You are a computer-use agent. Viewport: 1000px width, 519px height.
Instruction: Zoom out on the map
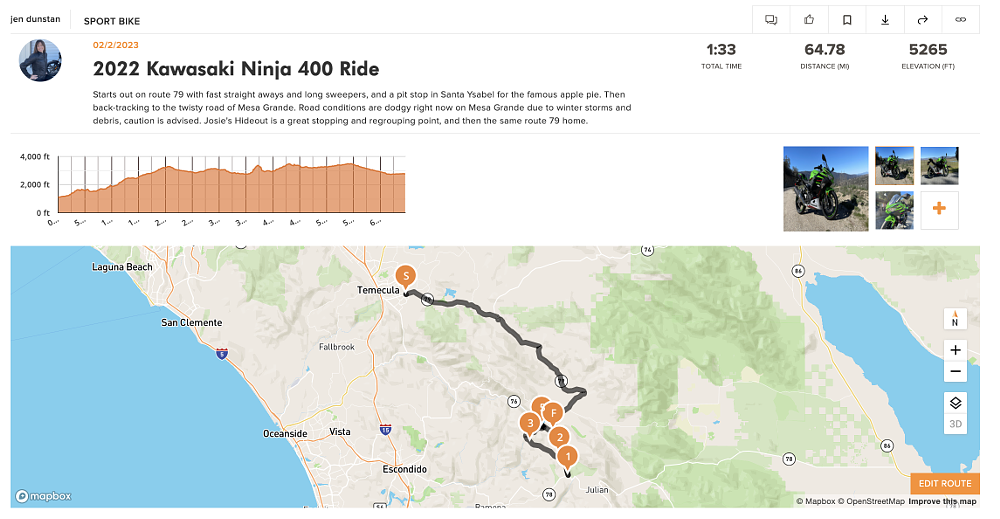point(955,372)
